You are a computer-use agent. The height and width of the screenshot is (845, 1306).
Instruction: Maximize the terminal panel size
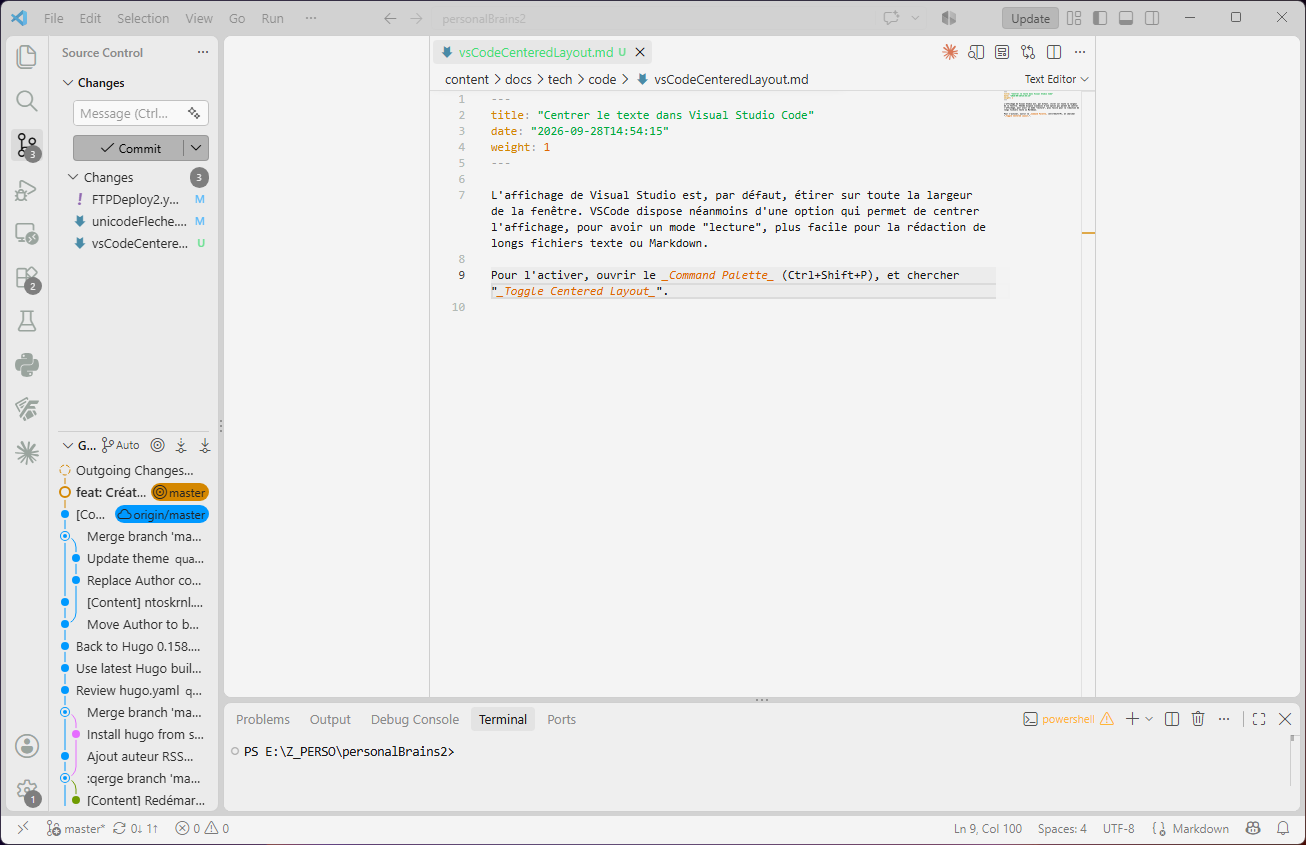pos(1259,719)
